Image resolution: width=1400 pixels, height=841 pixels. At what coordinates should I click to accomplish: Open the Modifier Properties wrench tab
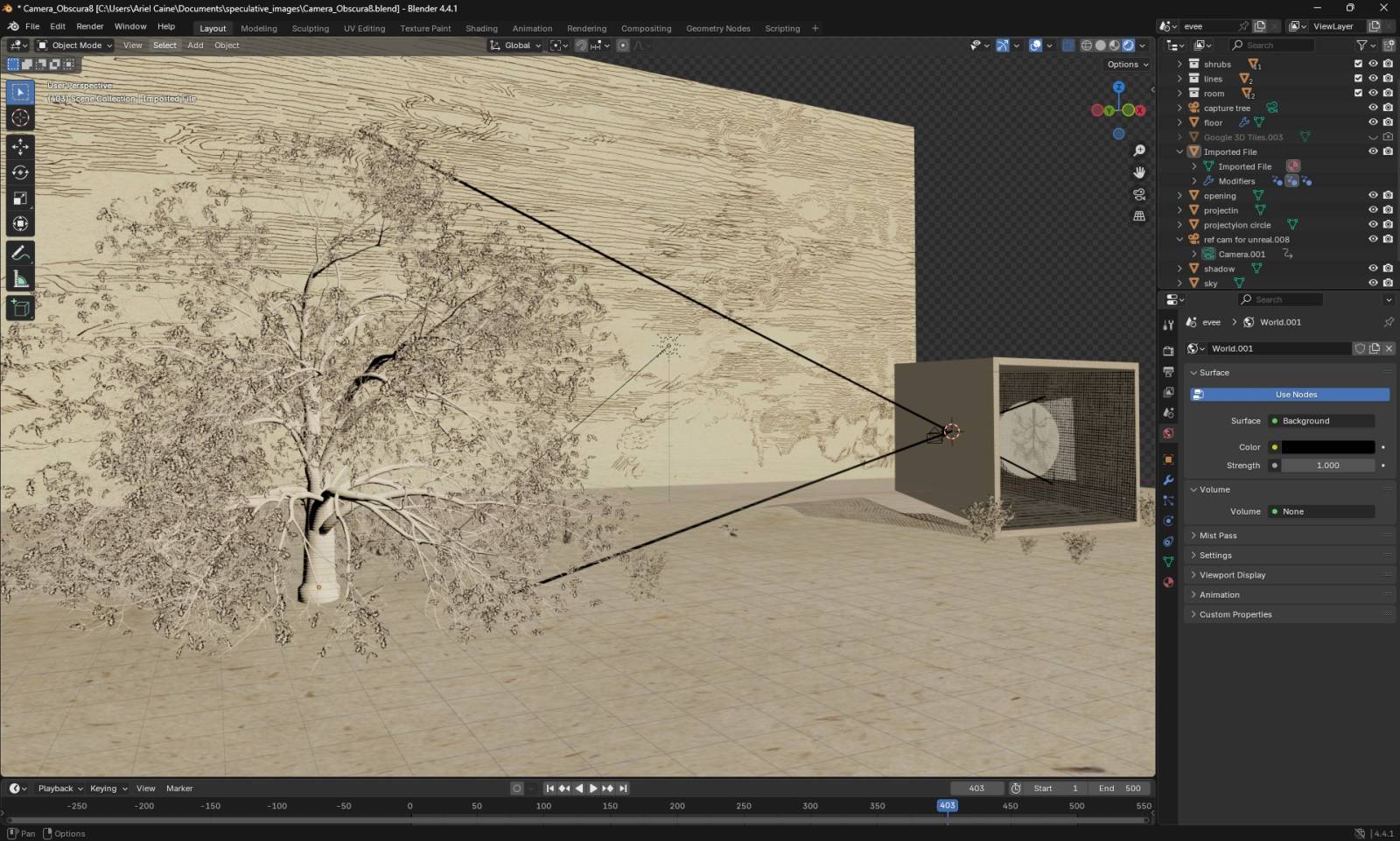(1168, 480)
